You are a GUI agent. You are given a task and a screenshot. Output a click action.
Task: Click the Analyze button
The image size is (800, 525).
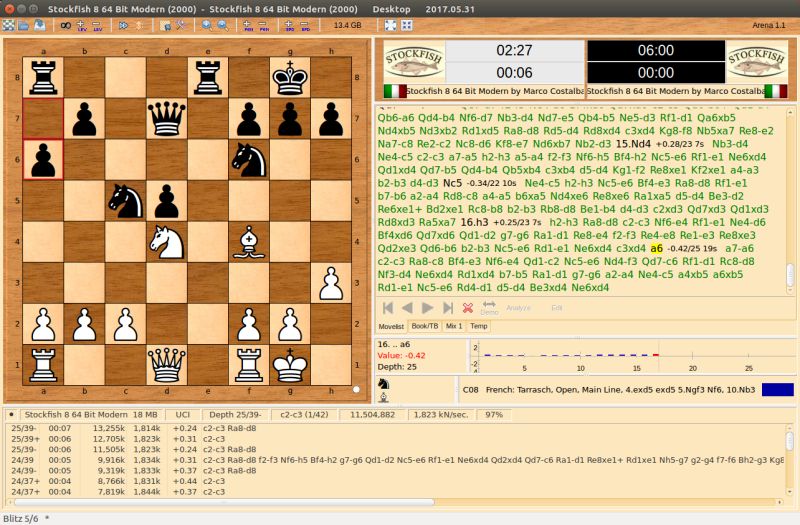pyautogui.click(x=518, y=308)
